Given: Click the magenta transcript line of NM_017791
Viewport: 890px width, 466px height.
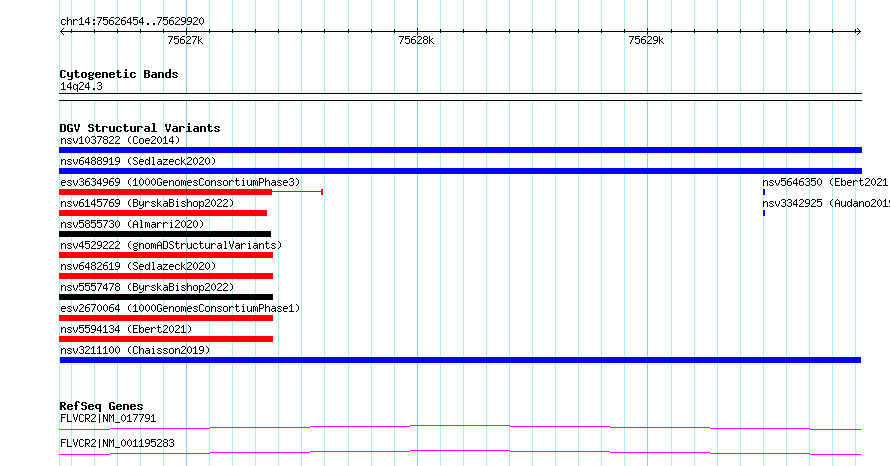Looking at the screenshot, I should (460, 427).
